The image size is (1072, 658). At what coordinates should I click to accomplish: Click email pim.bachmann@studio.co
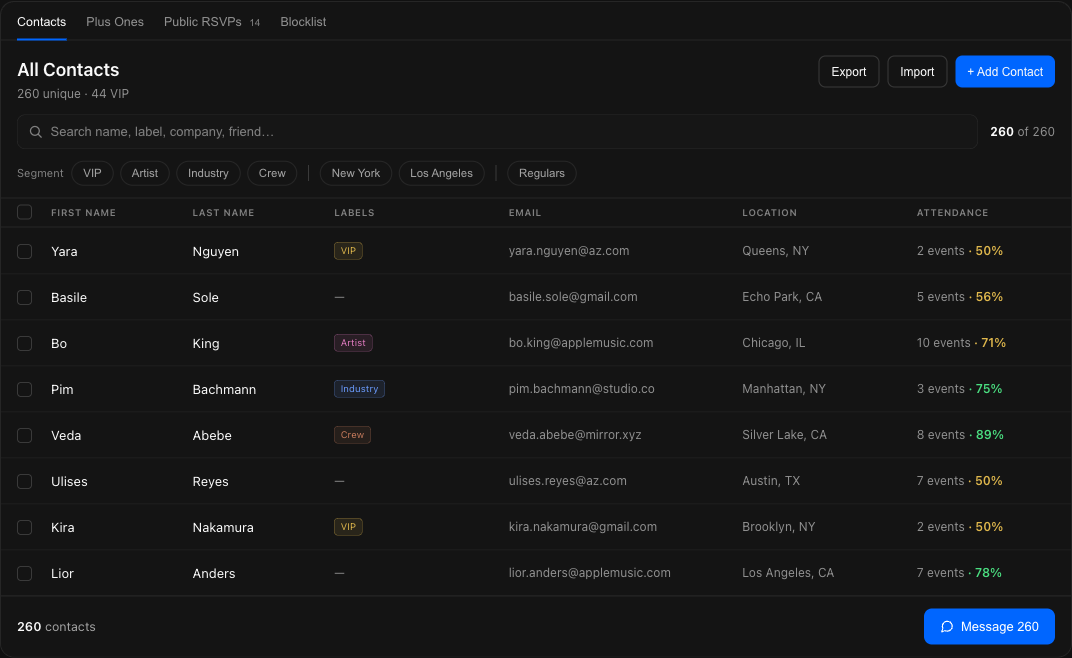(x=582, y=389)
